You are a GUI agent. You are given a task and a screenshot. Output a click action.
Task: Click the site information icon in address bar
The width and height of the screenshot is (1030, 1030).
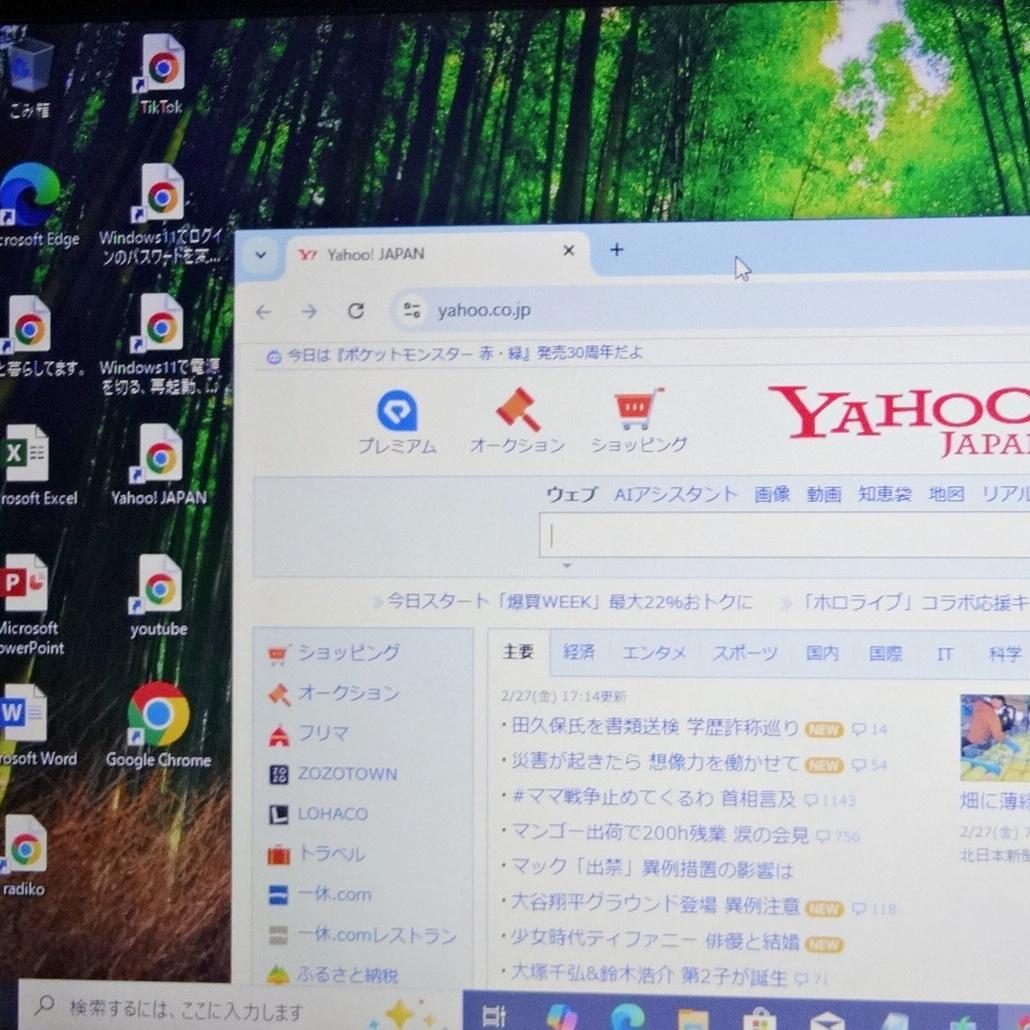[413, 310]
